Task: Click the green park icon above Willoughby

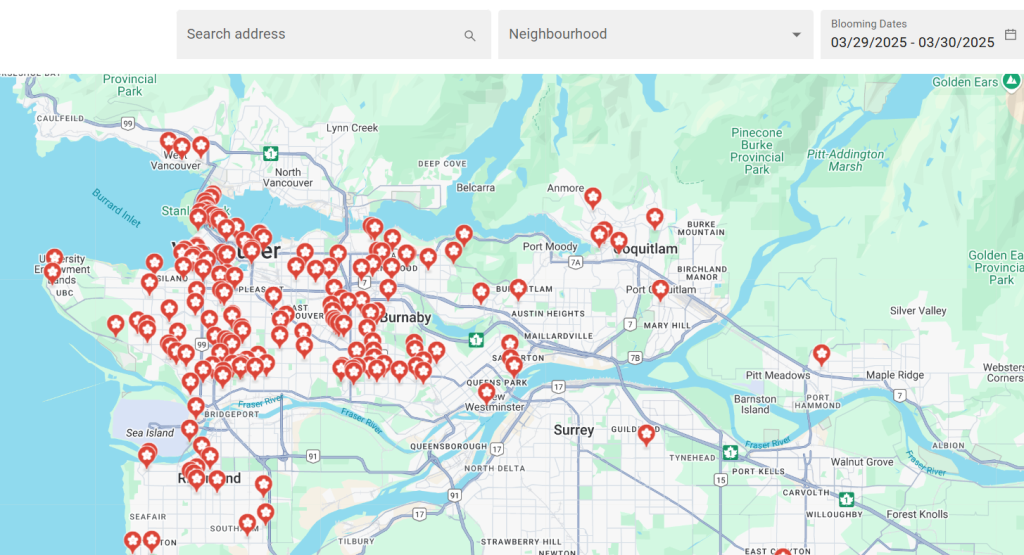Action: point(846,500)
